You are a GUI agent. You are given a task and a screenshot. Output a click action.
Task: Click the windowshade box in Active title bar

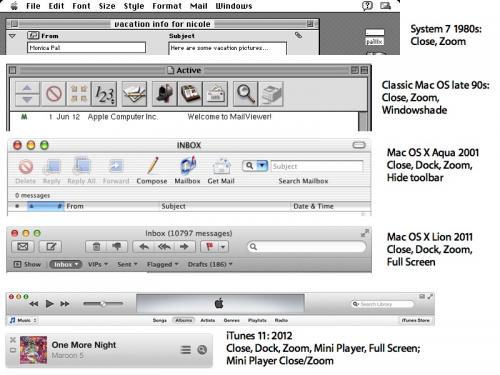[x=364, y=70]
